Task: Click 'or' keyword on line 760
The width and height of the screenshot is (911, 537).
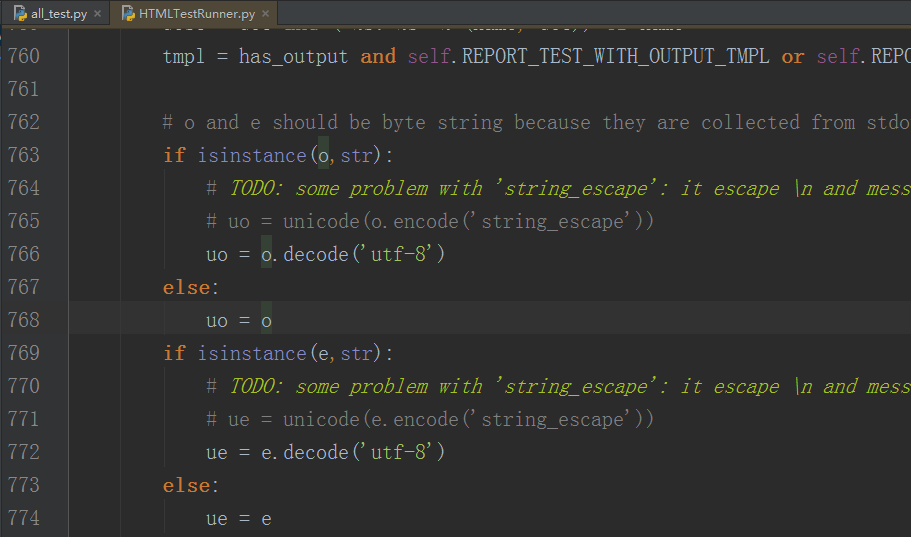Action: pos(793,57)
